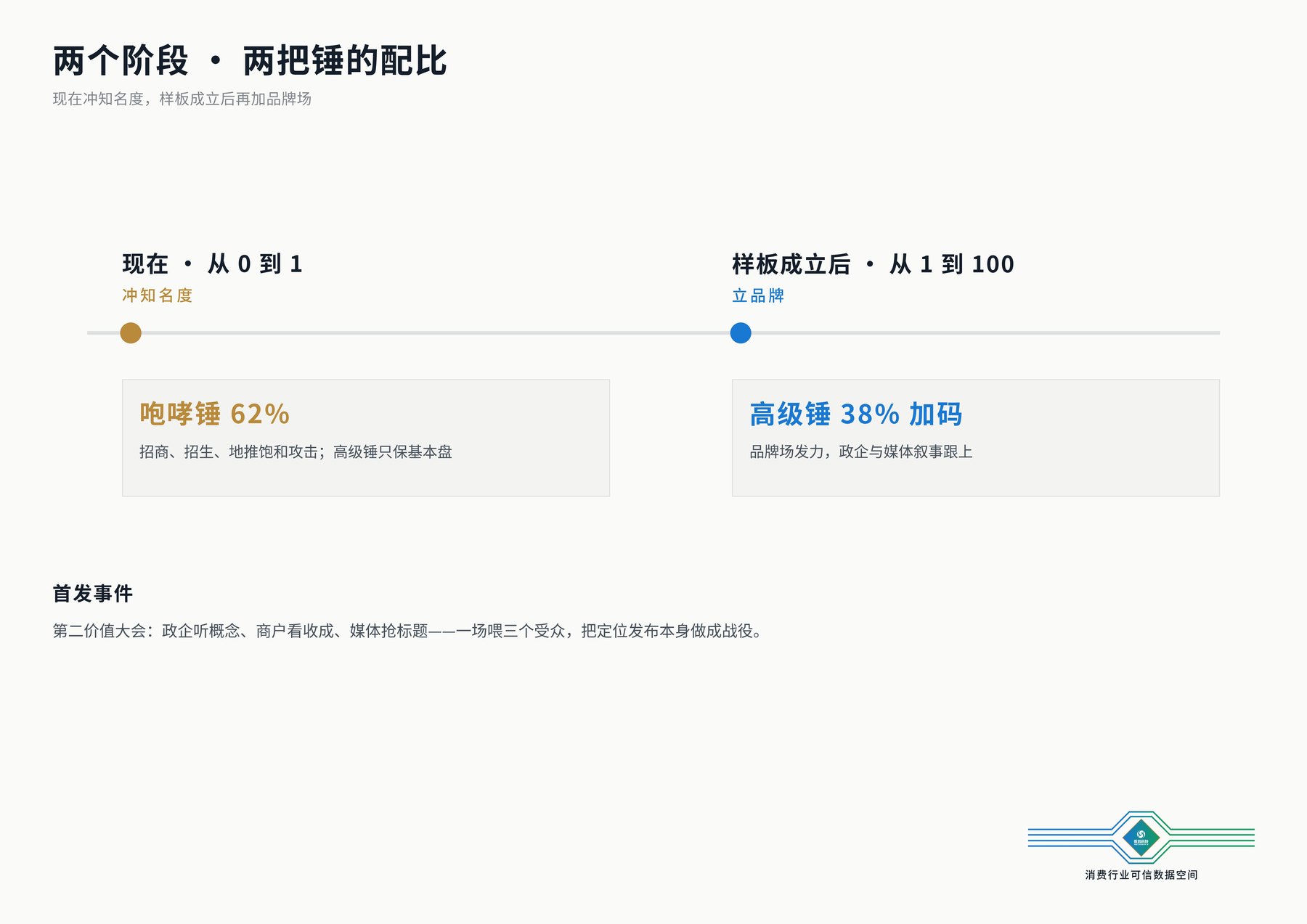Click the section heading 首发事件
The image size is (1307, 924).
93,594
